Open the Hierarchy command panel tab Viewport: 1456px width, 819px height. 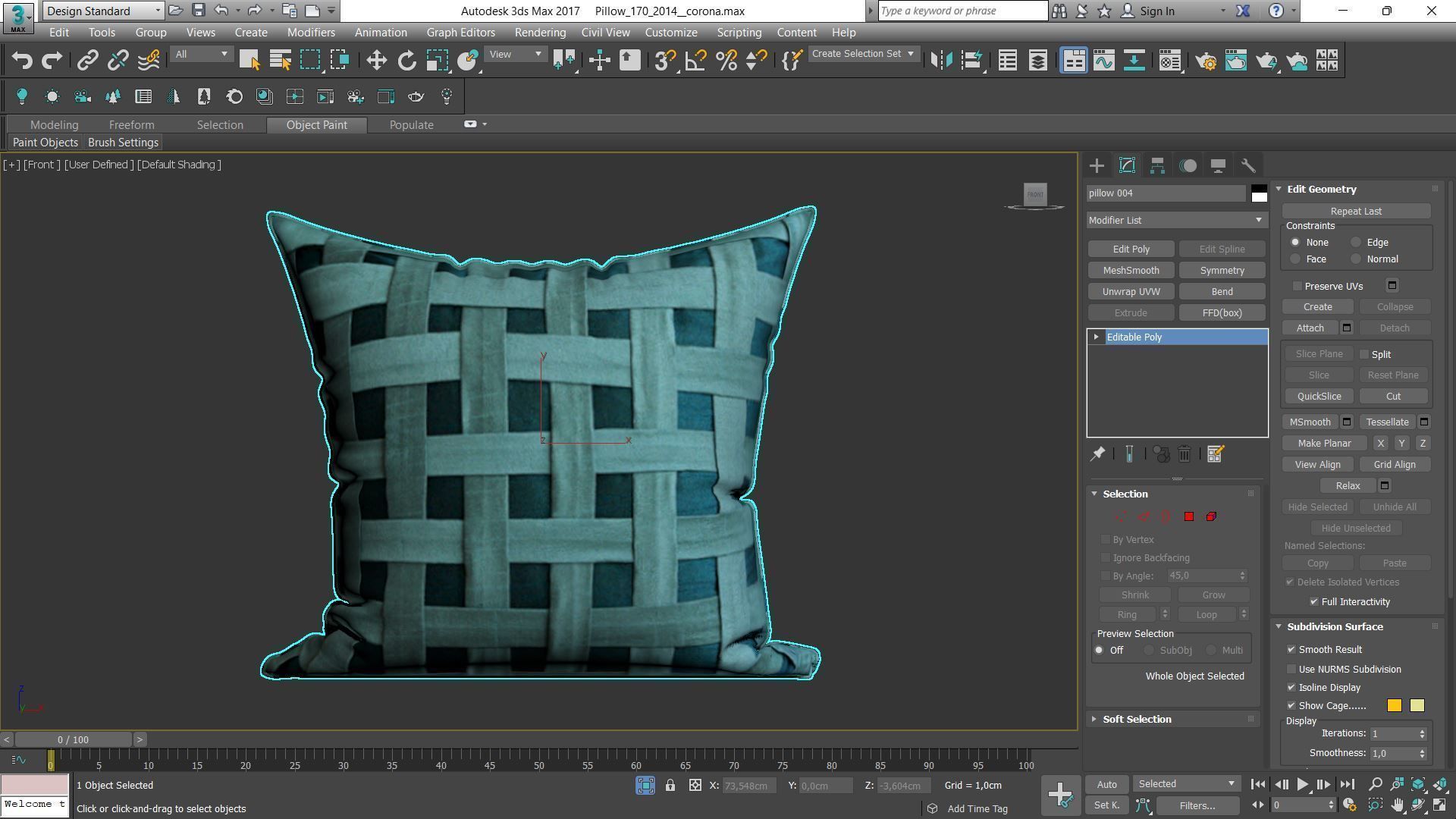point(1157,165)
